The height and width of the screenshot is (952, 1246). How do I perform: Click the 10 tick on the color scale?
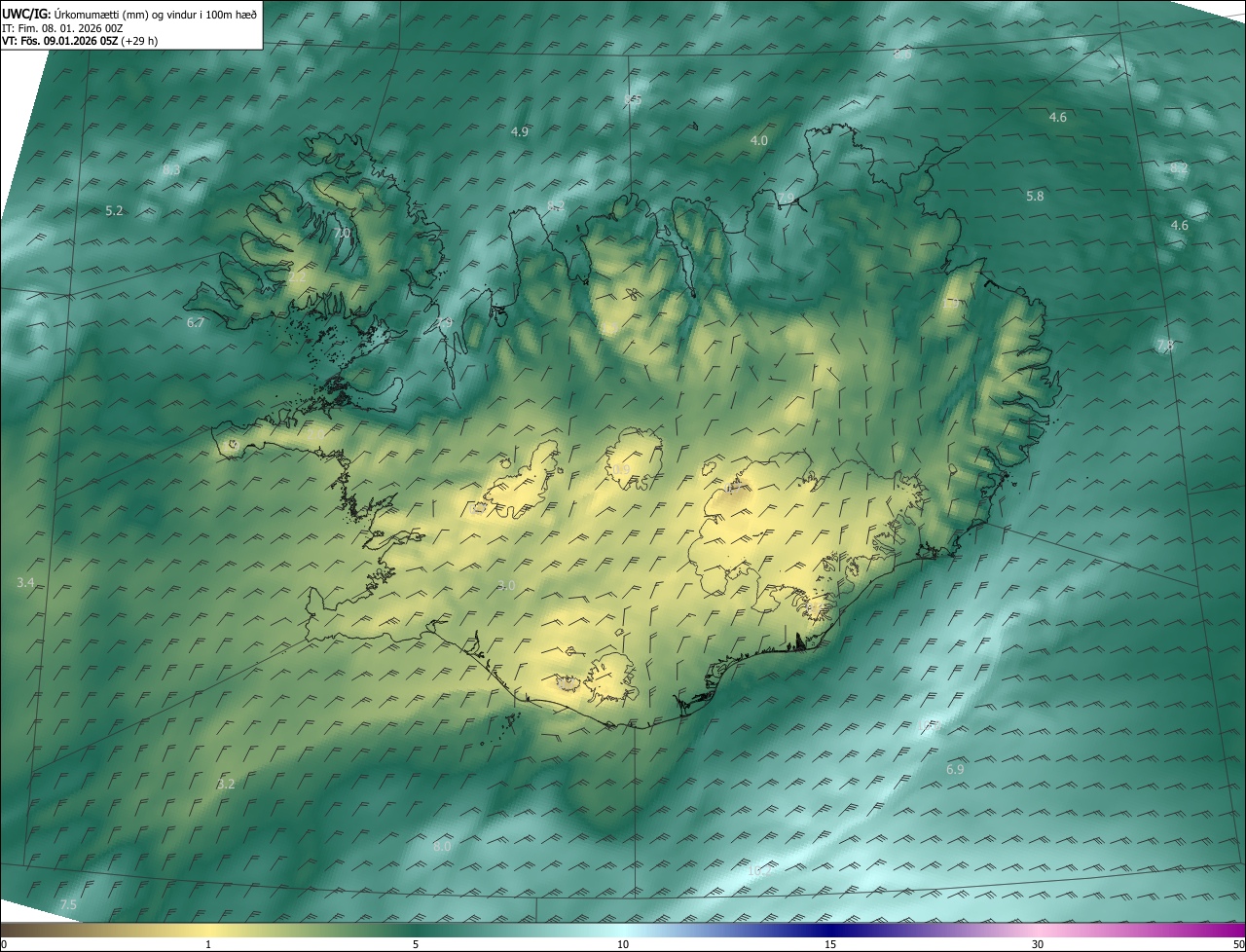point(623,944)
